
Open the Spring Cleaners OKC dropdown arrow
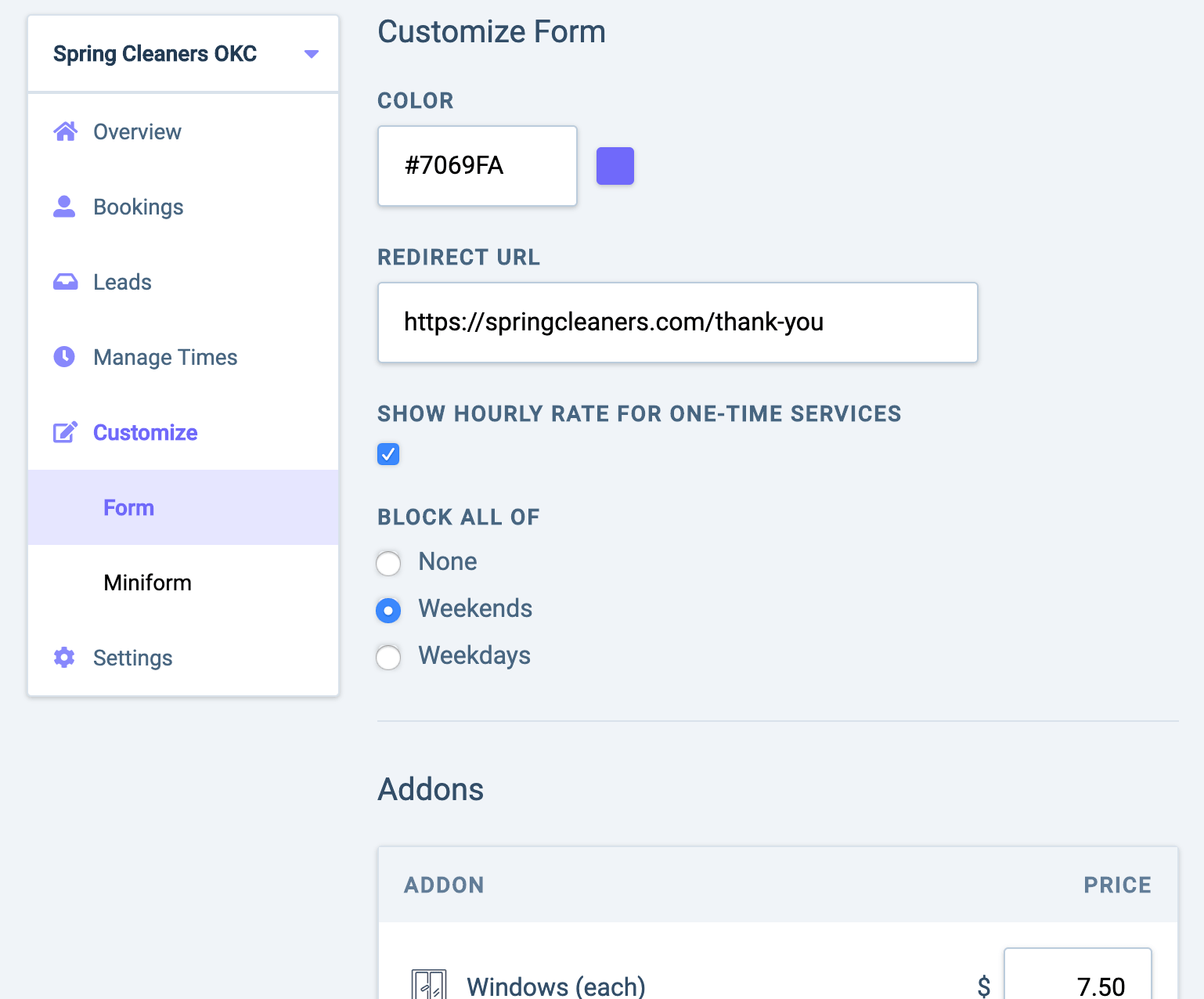(312, 54)
